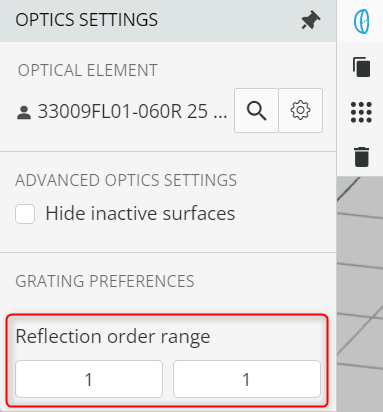Select the 33009FL01-060R 25 optical element name
The width and height of the screenshot is (383, 412).
click(132, 111)
